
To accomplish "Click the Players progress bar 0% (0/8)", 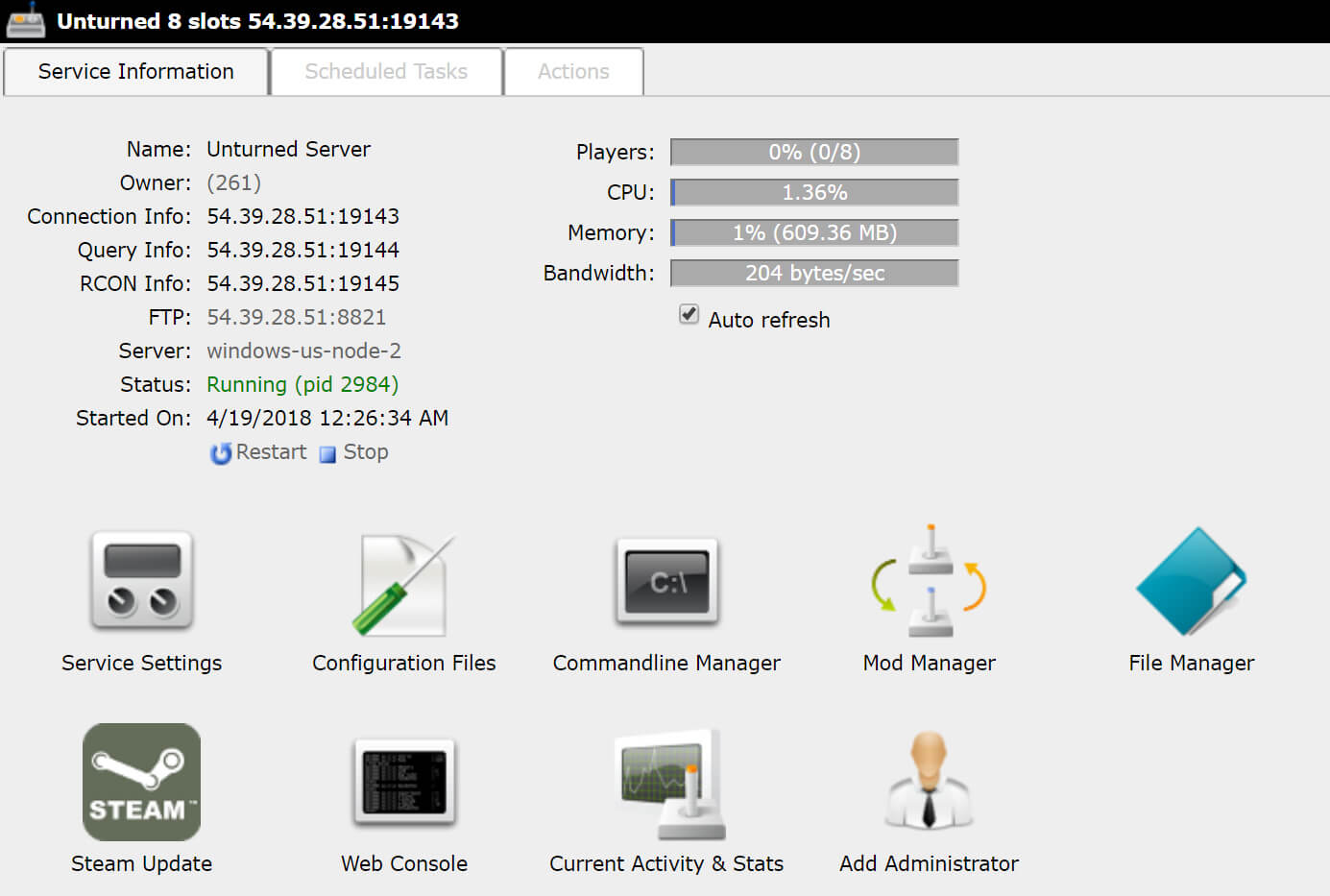I will pos(814,152).
